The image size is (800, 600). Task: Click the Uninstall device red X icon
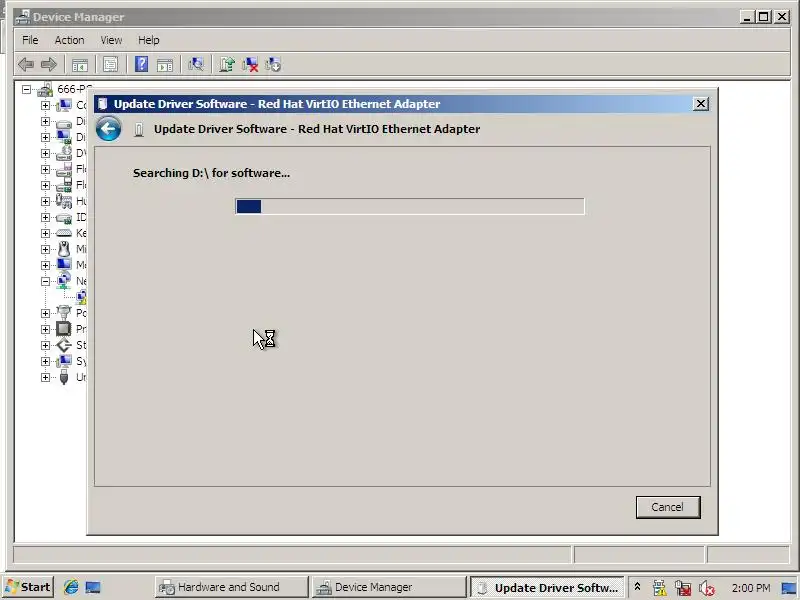point(250,64)
